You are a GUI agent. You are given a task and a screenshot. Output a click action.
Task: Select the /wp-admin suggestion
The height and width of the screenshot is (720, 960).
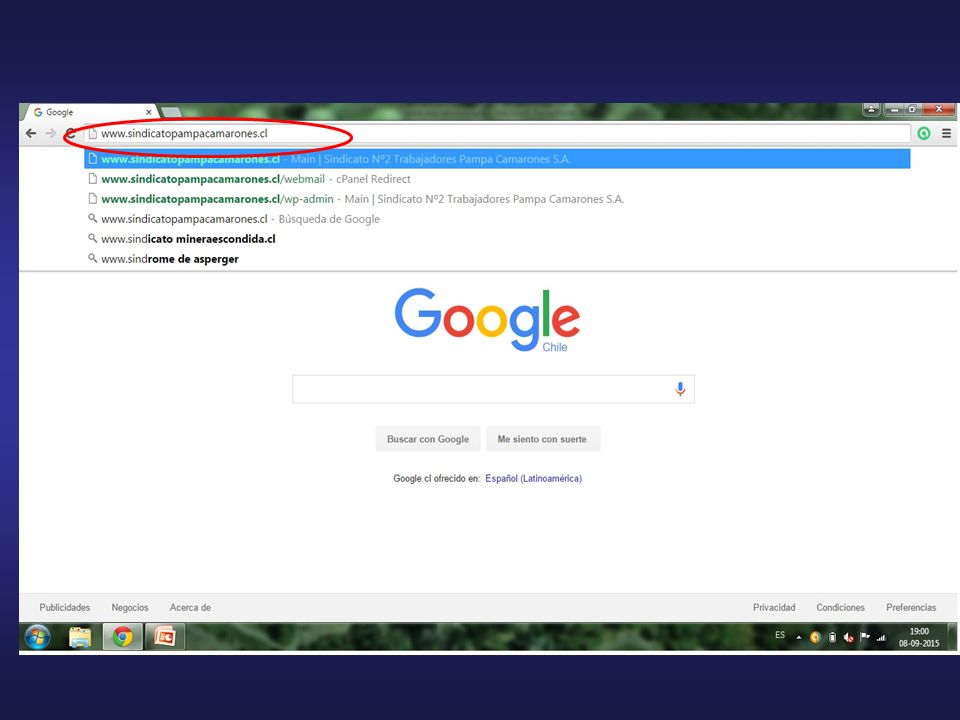(x=497, y=199)
